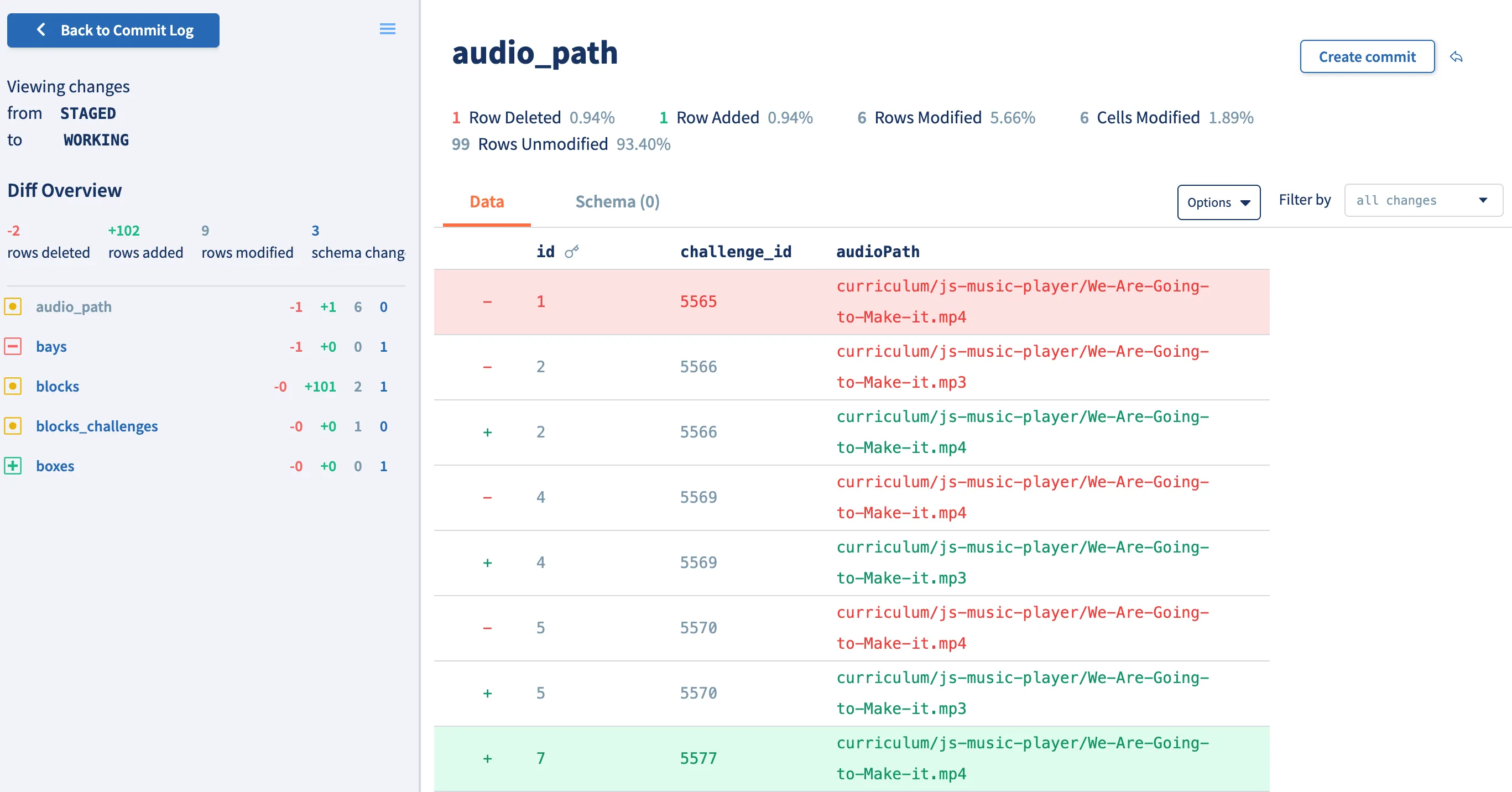The width and height of the screenshot is (1512, 792).
Task: Click the modified-table icon beside audio_path
Action: click(13, 306)
